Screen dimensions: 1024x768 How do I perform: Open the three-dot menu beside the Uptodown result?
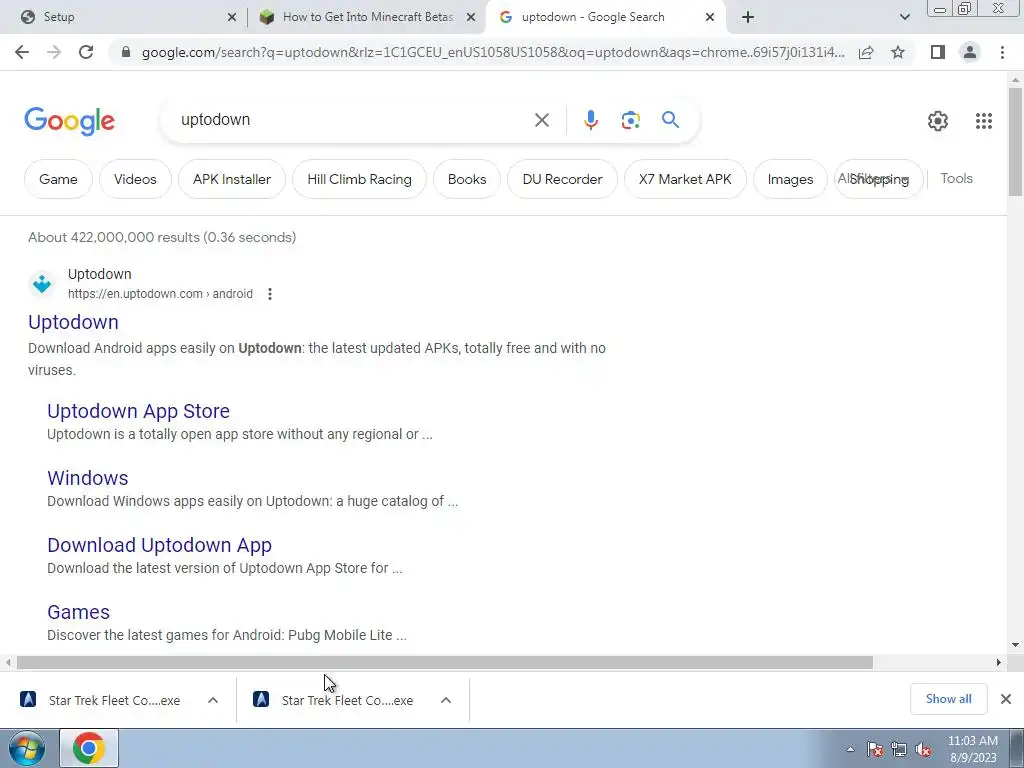pyautogui.click(x=270, y=294)
